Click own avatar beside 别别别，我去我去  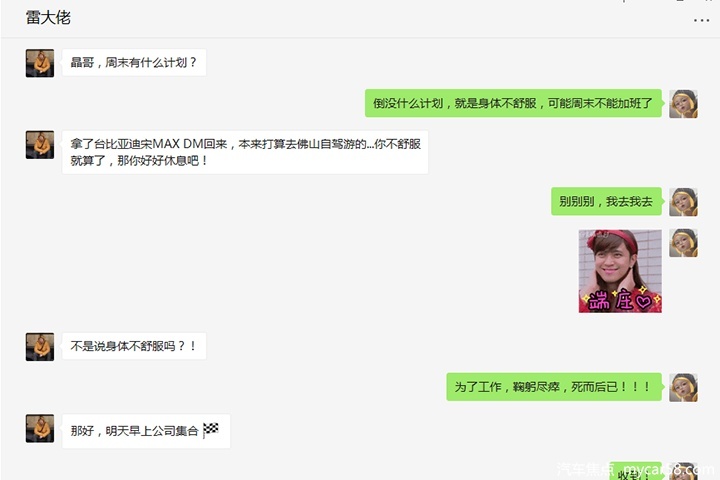tap(683, 202)
